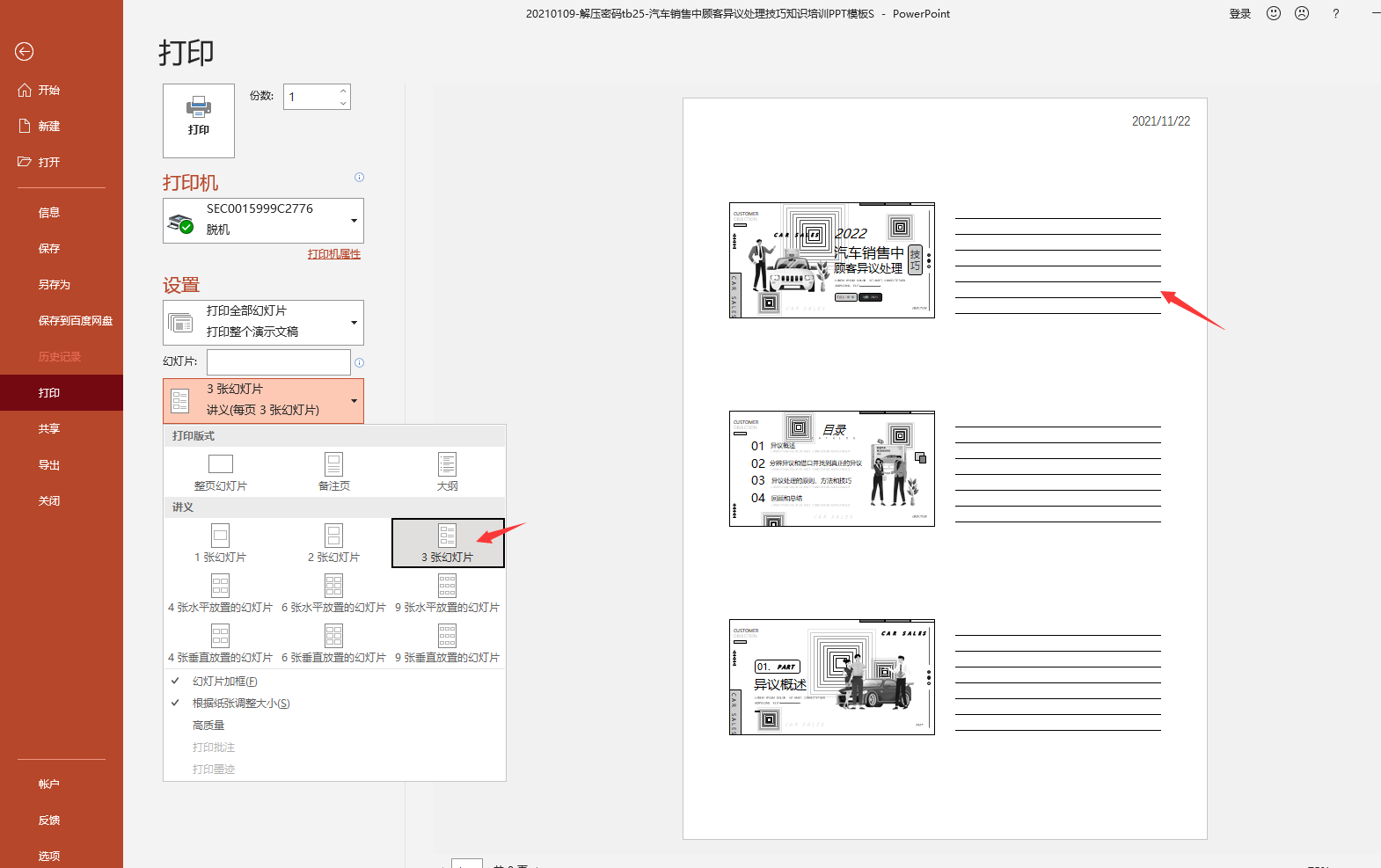
Task: Click first slide thumbnail in preview
Action: point(832,260)
